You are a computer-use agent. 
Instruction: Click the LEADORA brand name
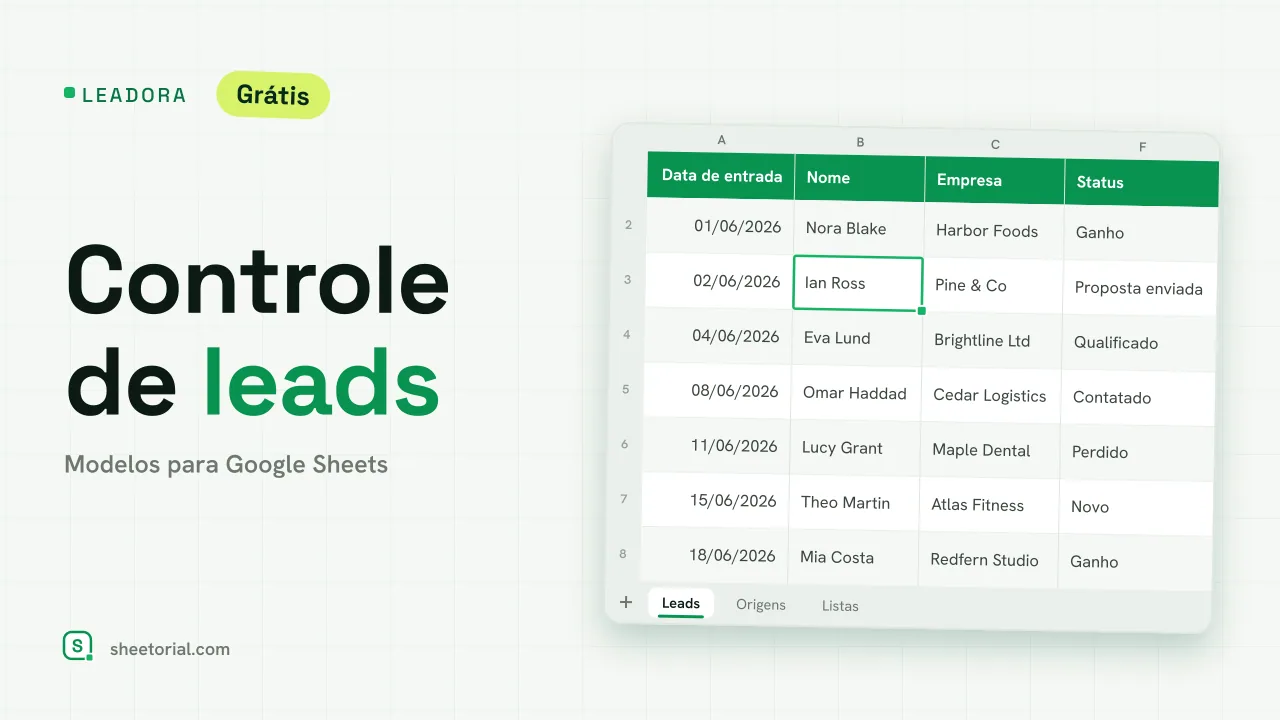134,95
